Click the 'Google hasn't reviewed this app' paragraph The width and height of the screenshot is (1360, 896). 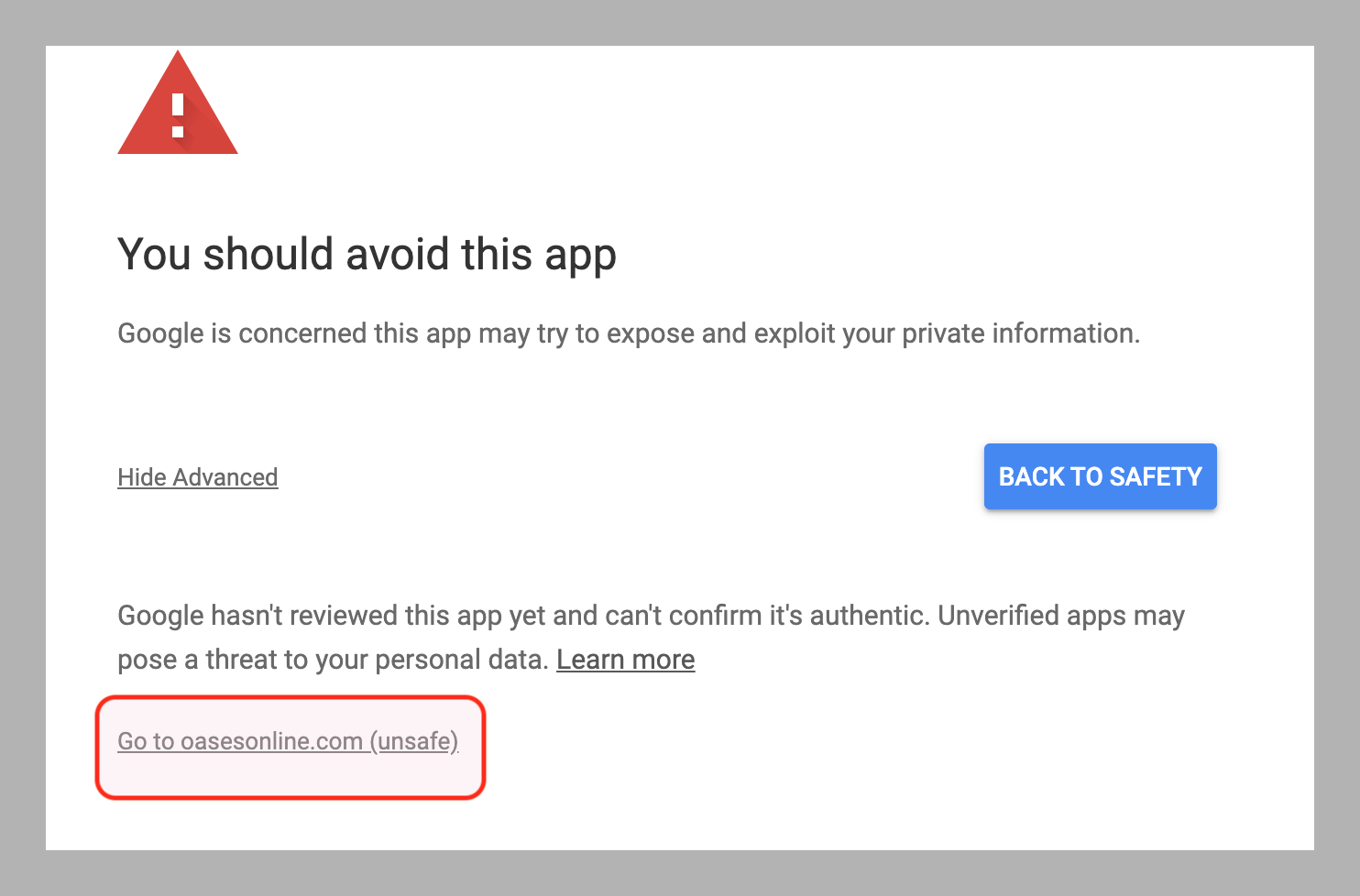point(652,637)
